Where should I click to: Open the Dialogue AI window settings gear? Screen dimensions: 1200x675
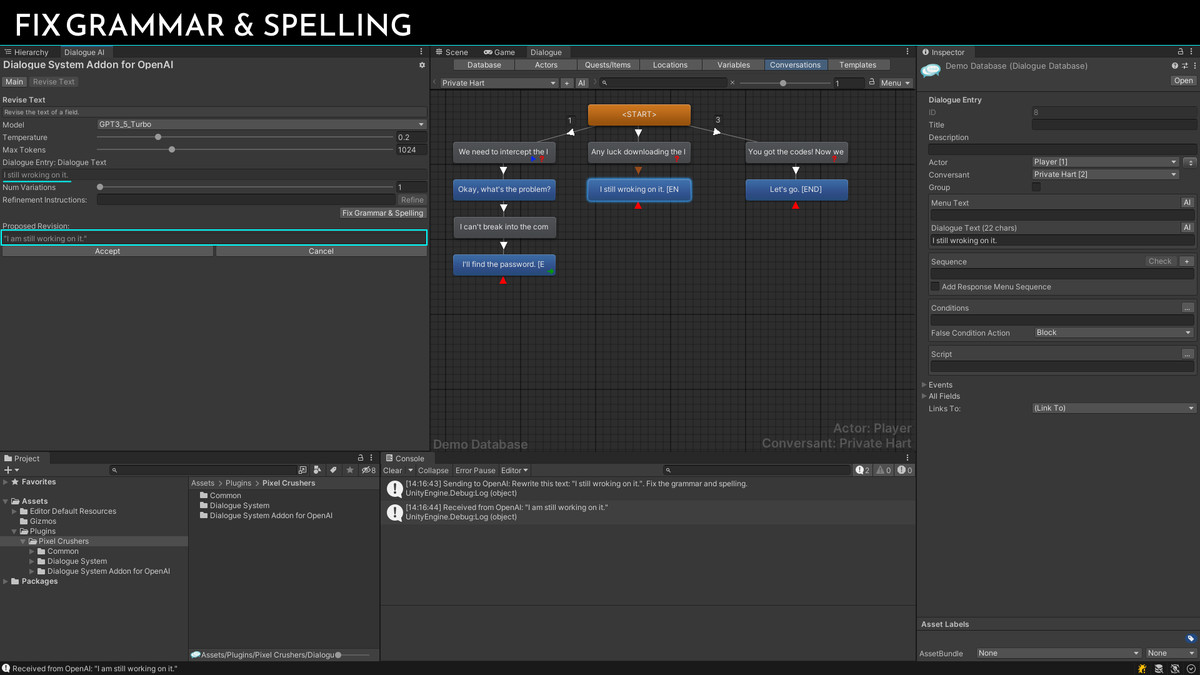(x=421, y=65)
